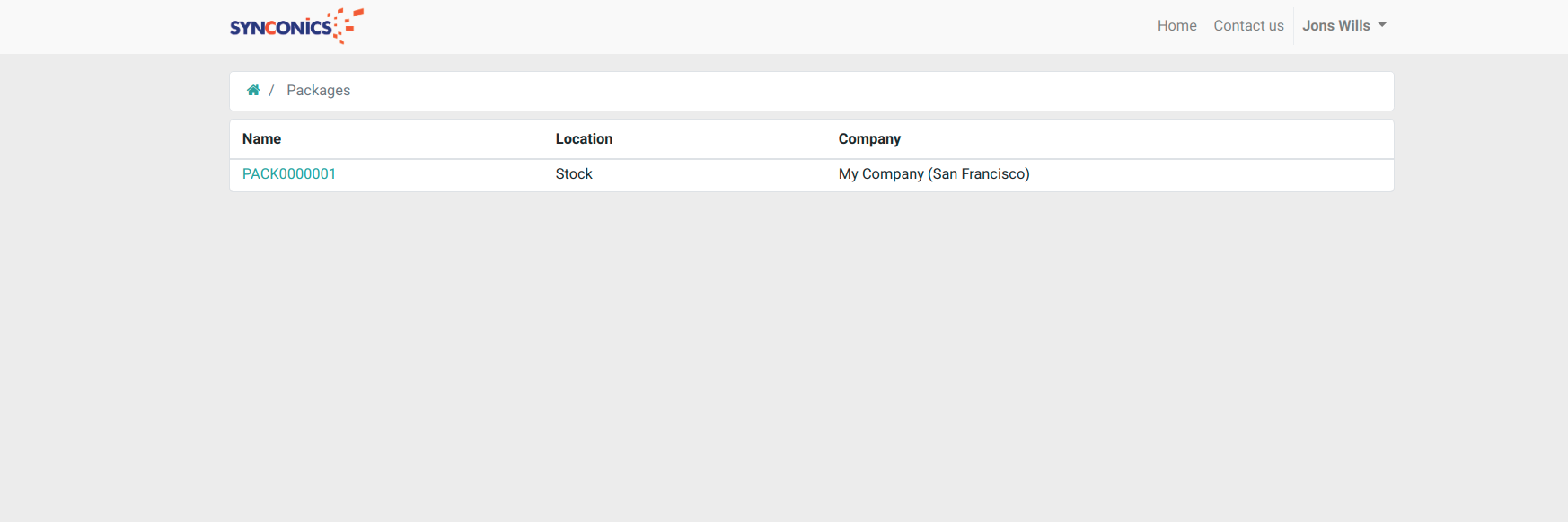Image resolution: width=1568 pixels, height=522 pixels.
Task: Select the Location column header
Action: click(584, 139)
